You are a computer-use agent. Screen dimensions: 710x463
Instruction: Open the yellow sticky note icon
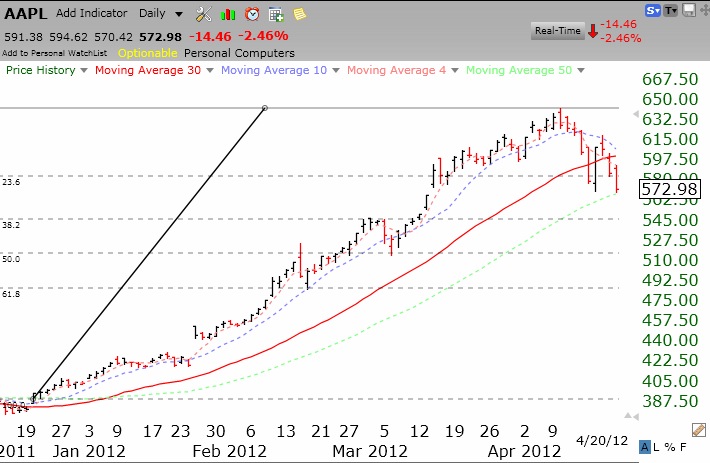click(299, 14)
